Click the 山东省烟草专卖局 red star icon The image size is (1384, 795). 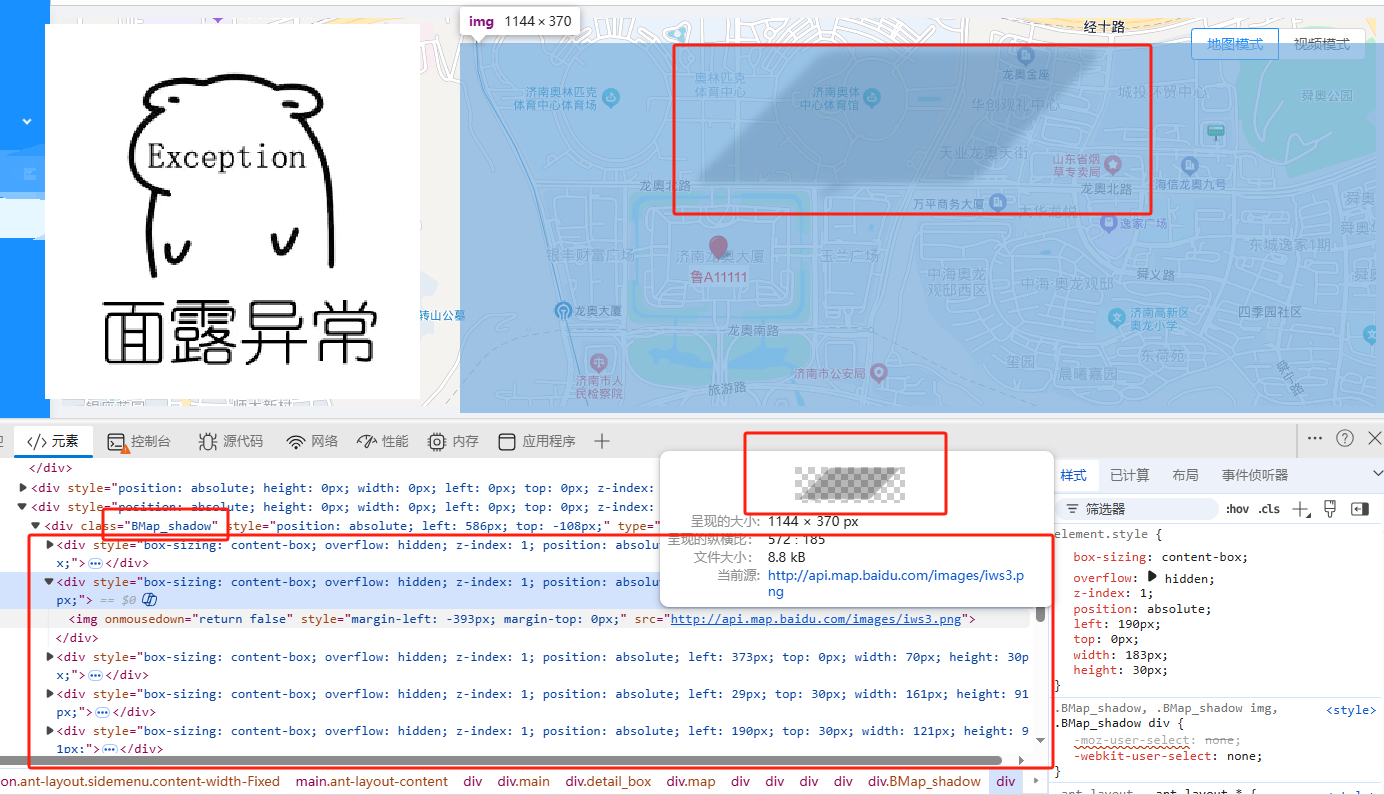[1115, 164]
